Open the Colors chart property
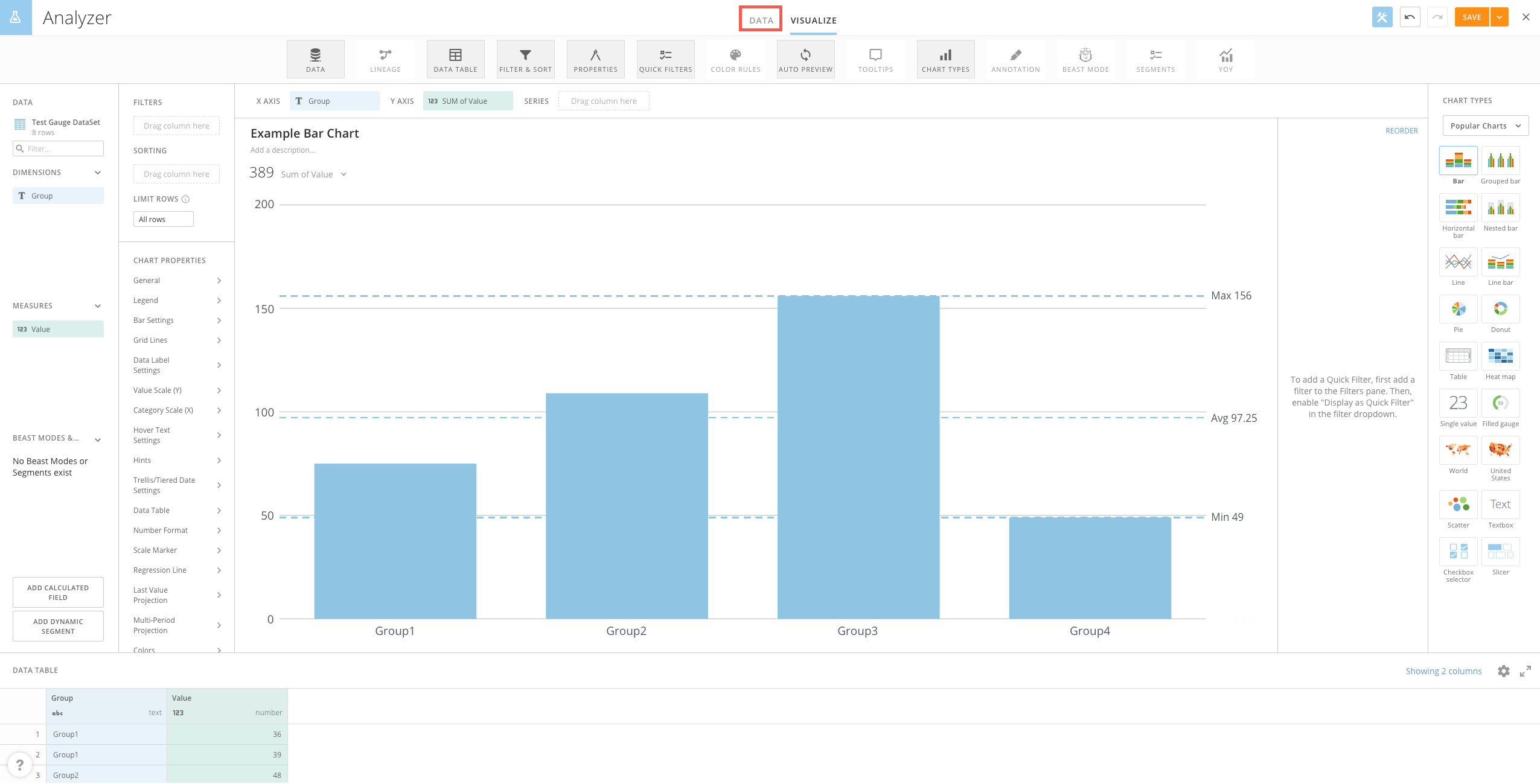1540x784 pixels. coord(176,650)
